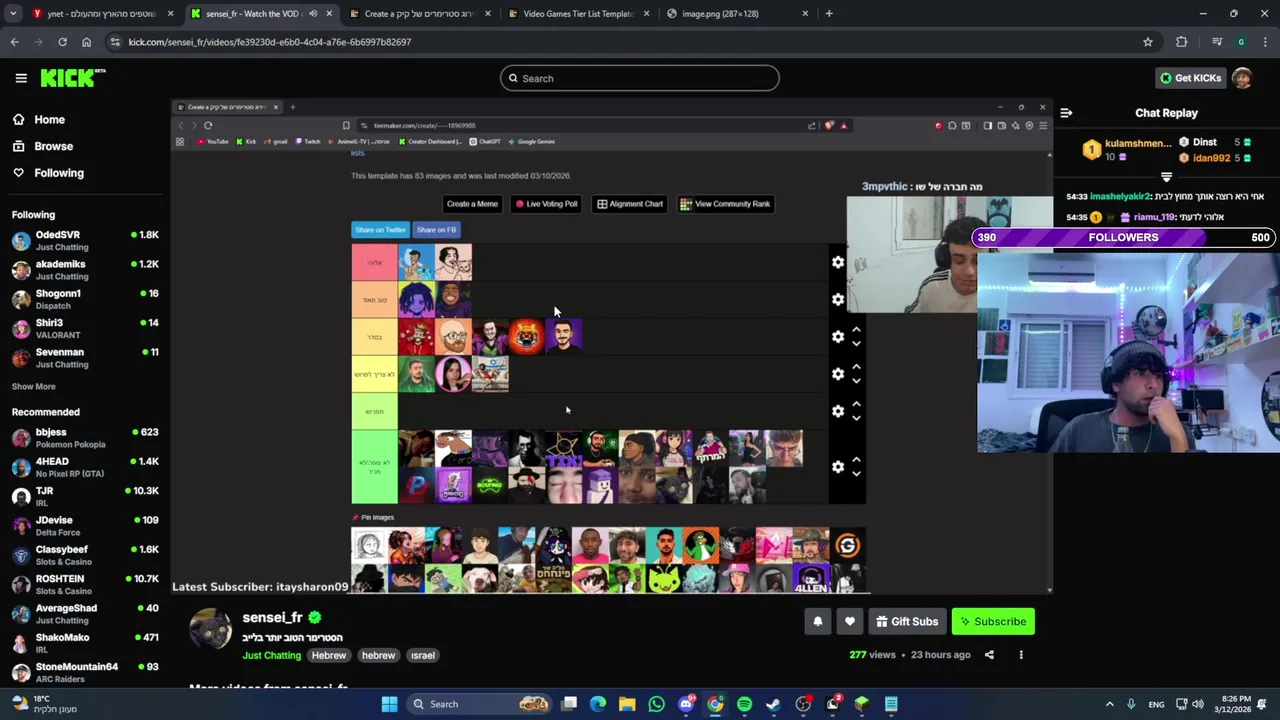
Task: Launch Microsoft Edge from the taskbar
Action: pyautogui.click(x=598, y=704)
